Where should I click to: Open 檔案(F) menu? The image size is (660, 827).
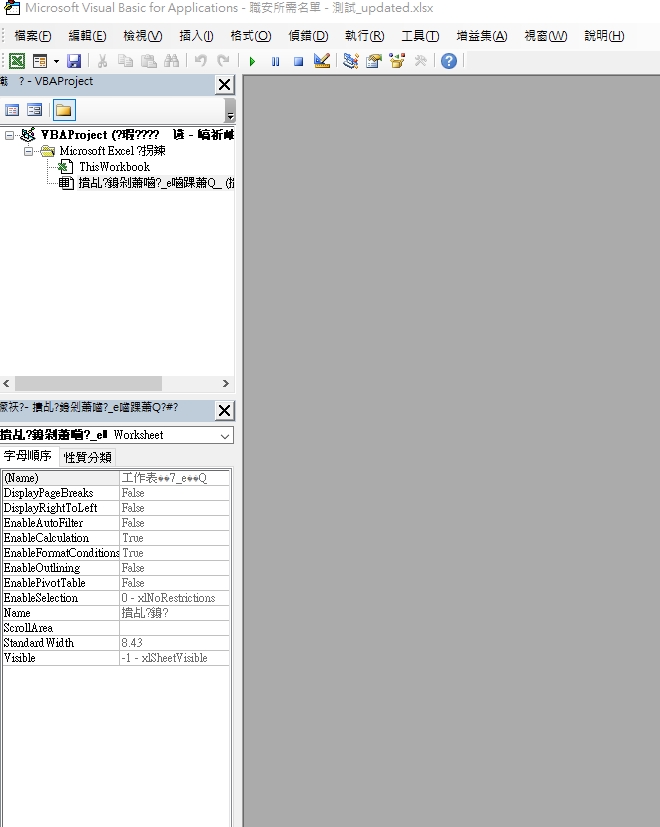pyautogui.click(x=33, y=36)
